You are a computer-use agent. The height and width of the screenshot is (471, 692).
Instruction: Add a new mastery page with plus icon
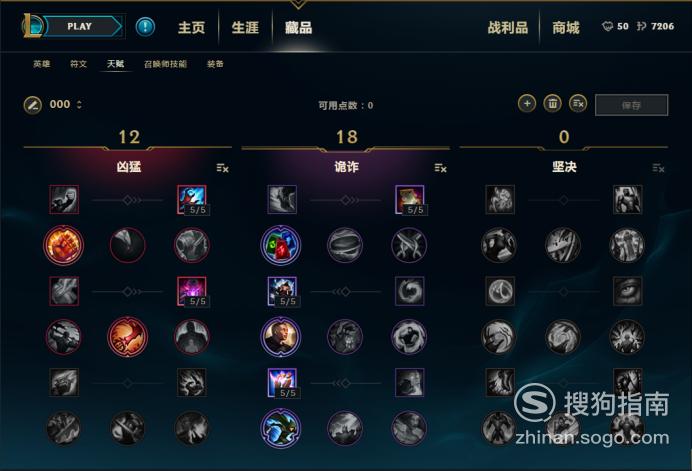527,104
